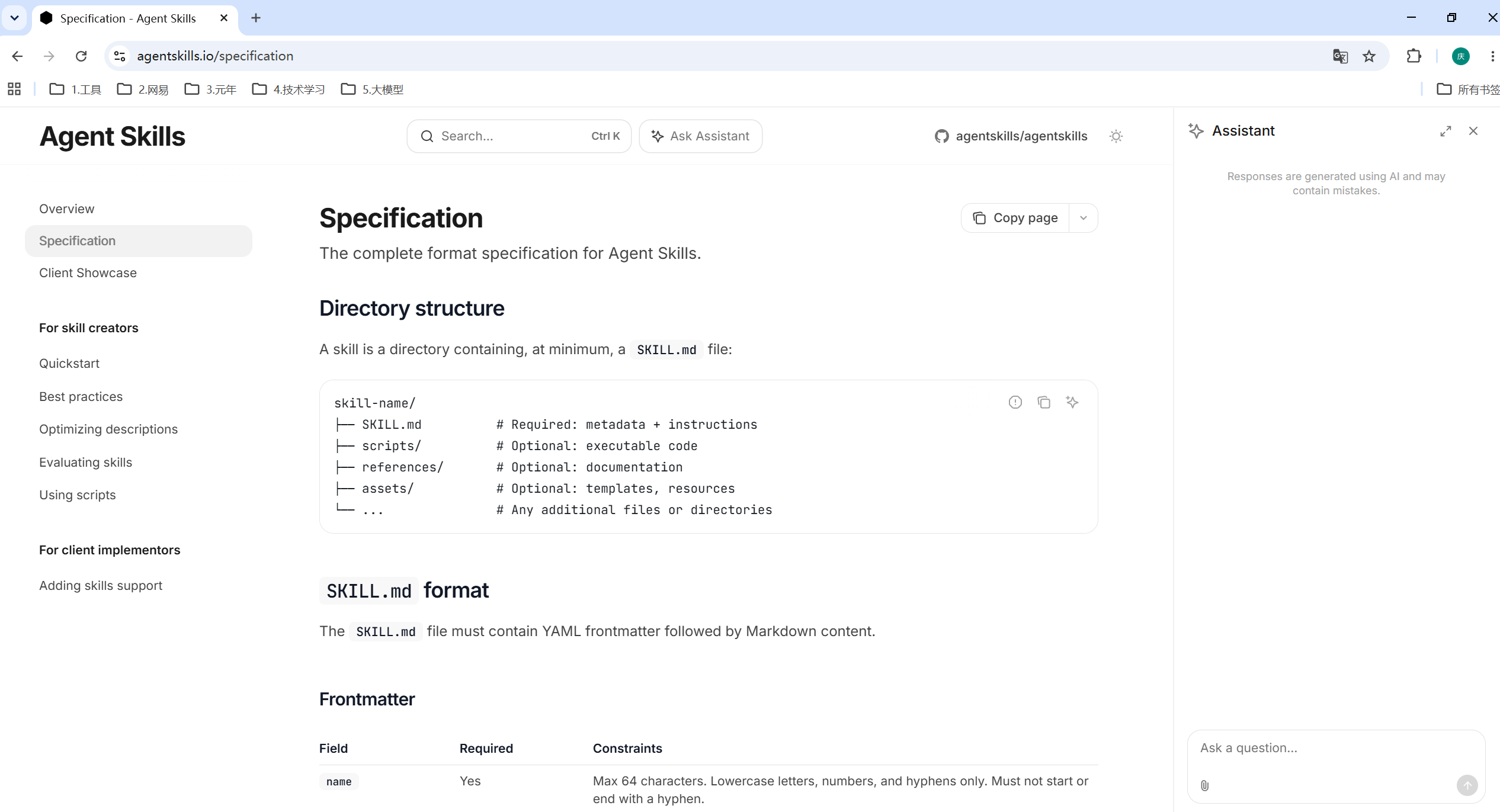Click the browser back arrow
This screenshot has width=1500, height=812.
click(17, 56)
